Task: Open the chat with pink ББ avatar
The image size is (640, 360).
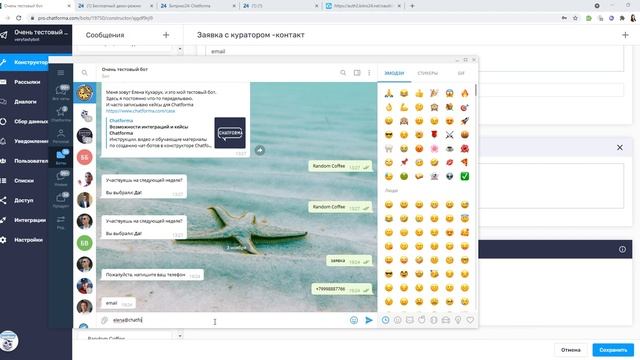Action: [84, 157]
